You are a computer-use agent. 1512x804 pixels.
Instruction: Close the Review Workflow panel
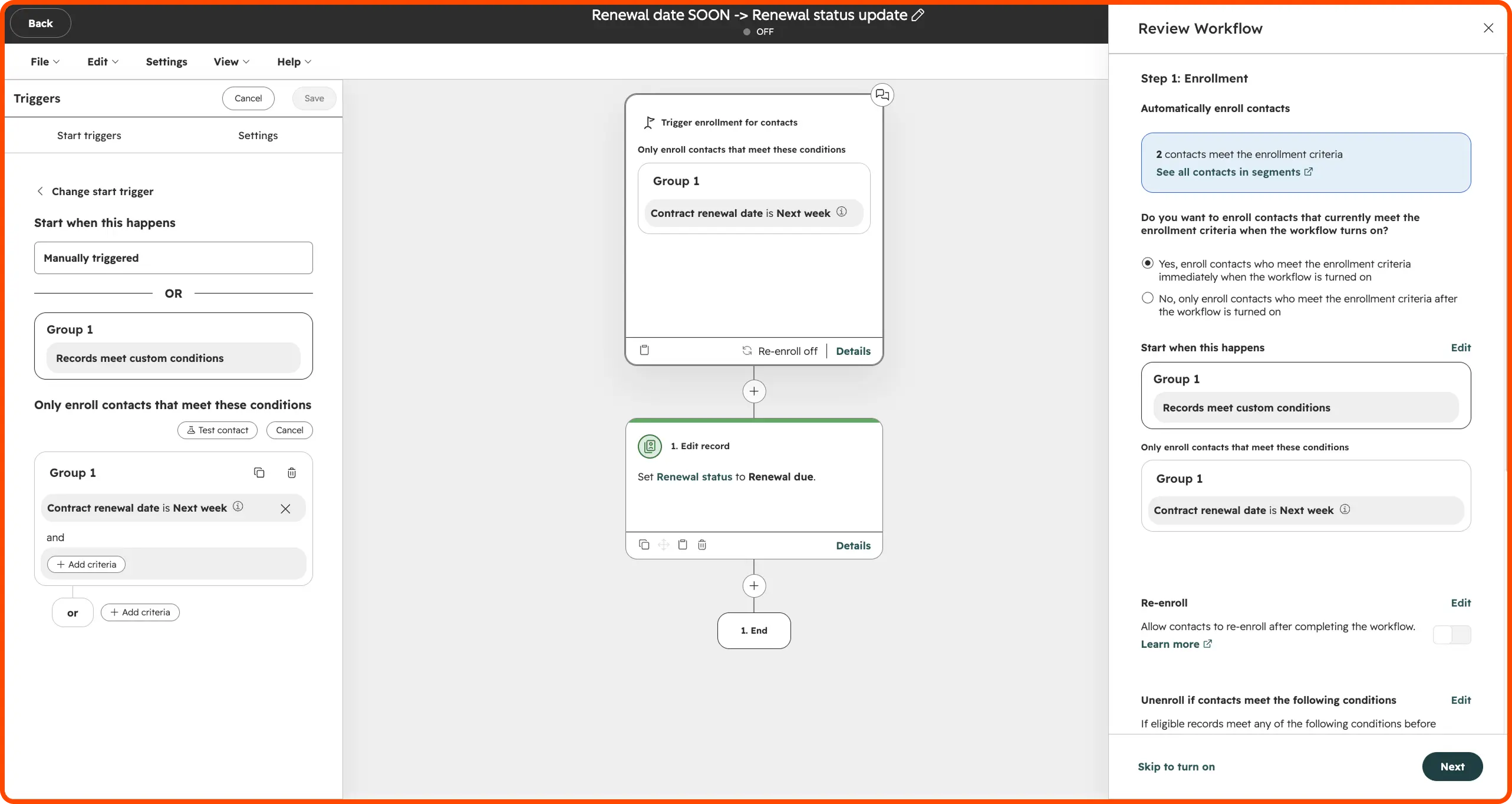point(1488,28)
